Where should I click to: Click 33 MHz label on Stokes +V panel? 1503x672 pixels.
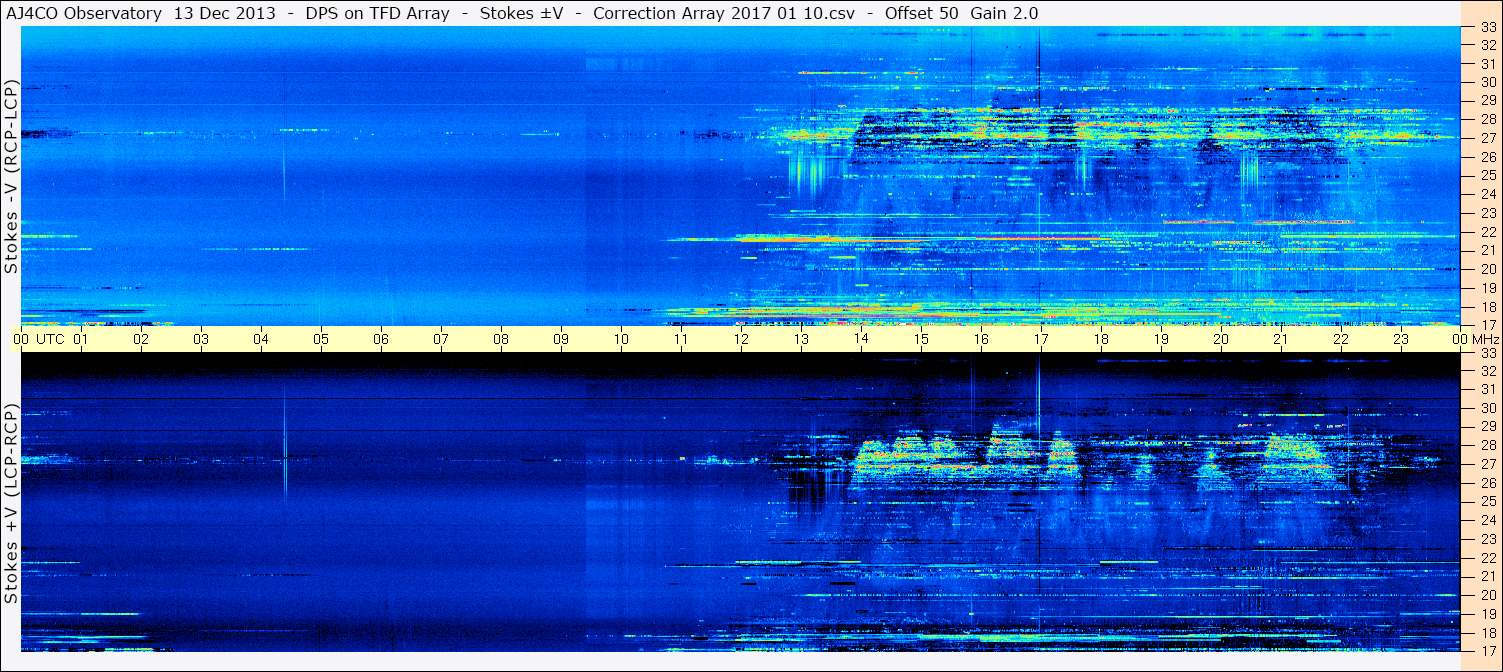1488,352
